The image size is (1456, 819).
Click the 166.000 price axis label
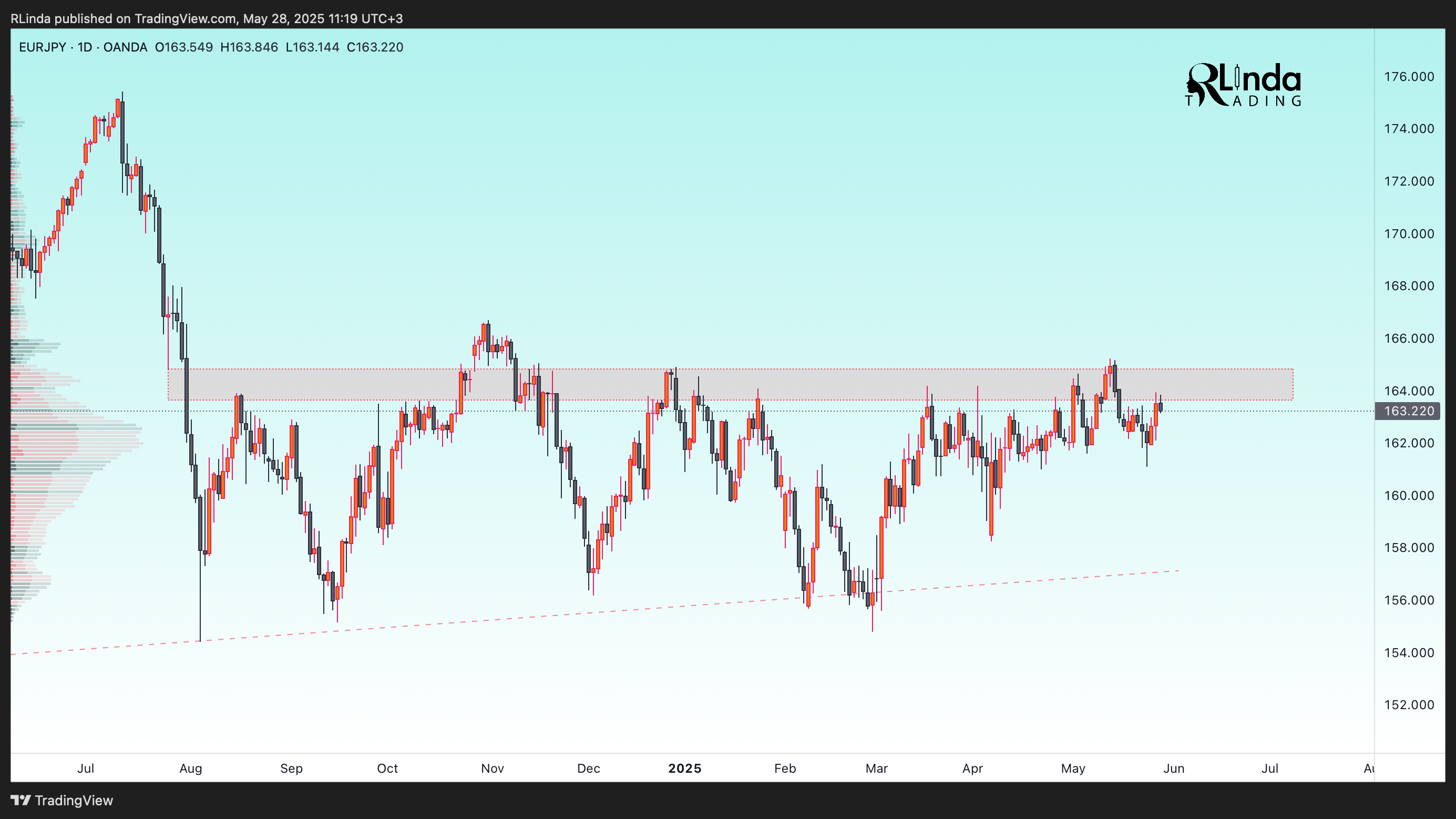(1409, 339)
